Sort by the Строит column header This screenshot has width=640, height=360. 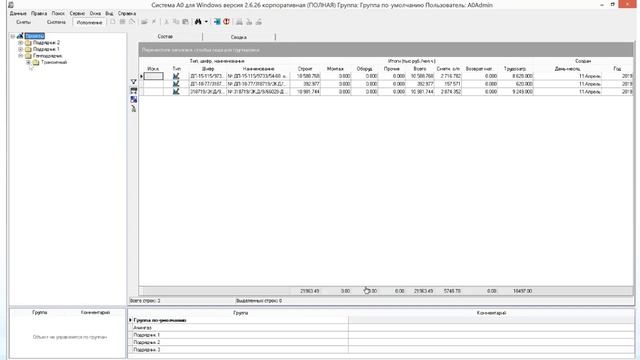point(305,69)
